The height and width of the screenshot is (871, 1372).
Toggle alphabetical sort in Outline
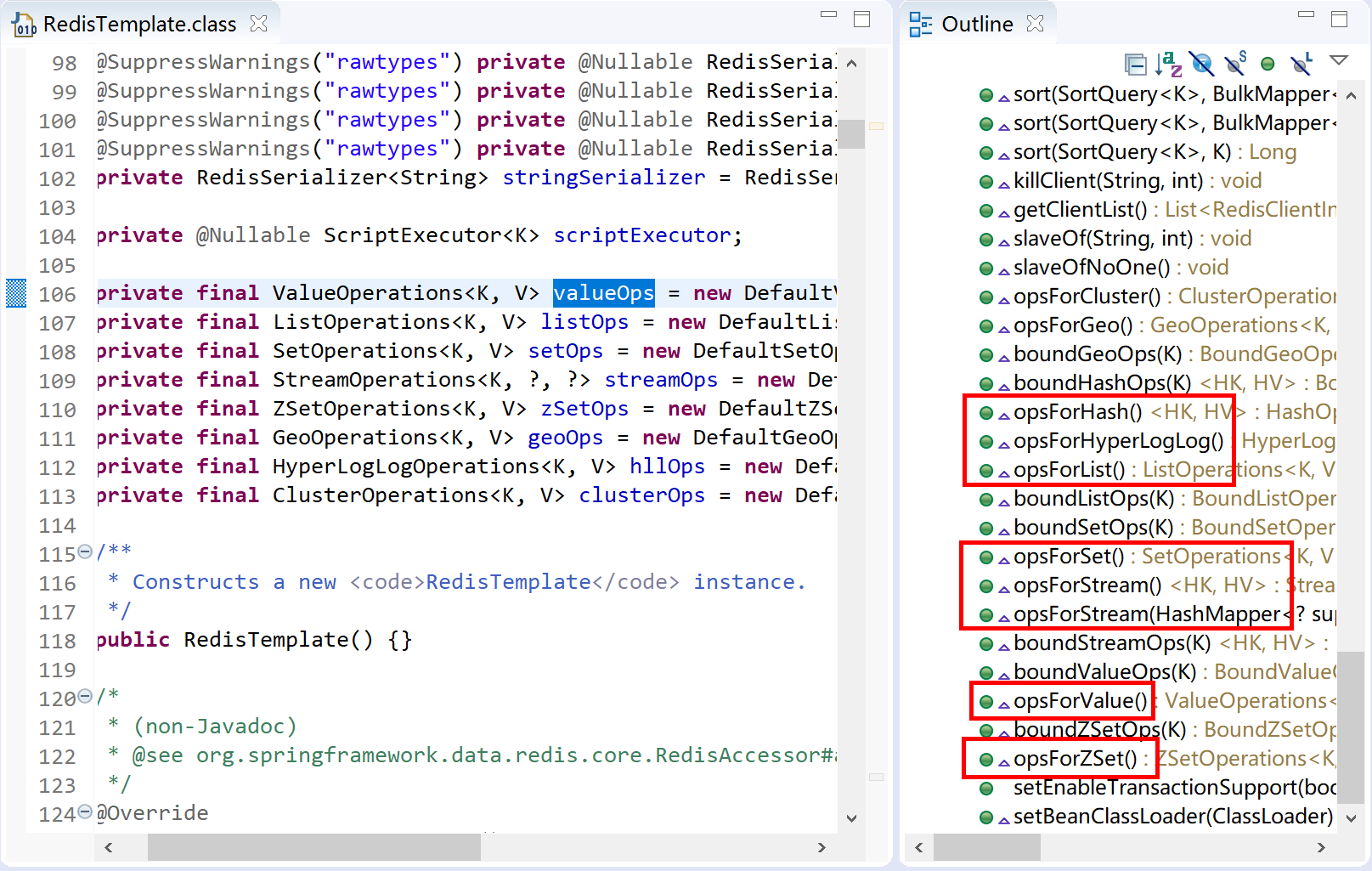1169,64
